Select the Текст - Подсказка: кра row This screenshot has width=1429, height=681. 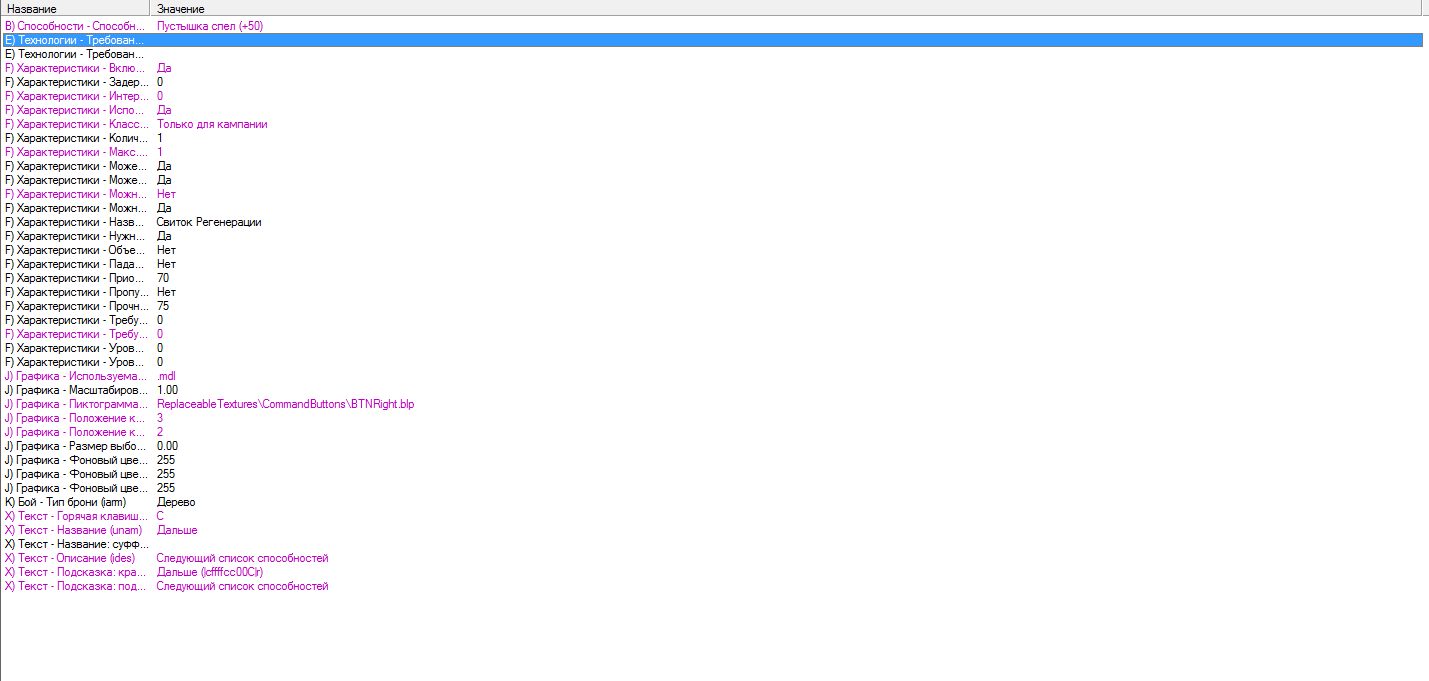point(712,572)
